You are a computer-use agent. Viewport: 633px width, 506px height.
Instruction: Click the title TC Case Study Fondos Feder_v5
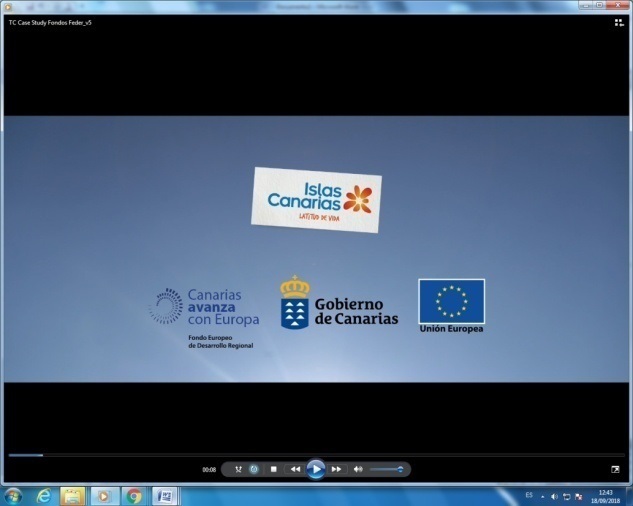point(50,23)
